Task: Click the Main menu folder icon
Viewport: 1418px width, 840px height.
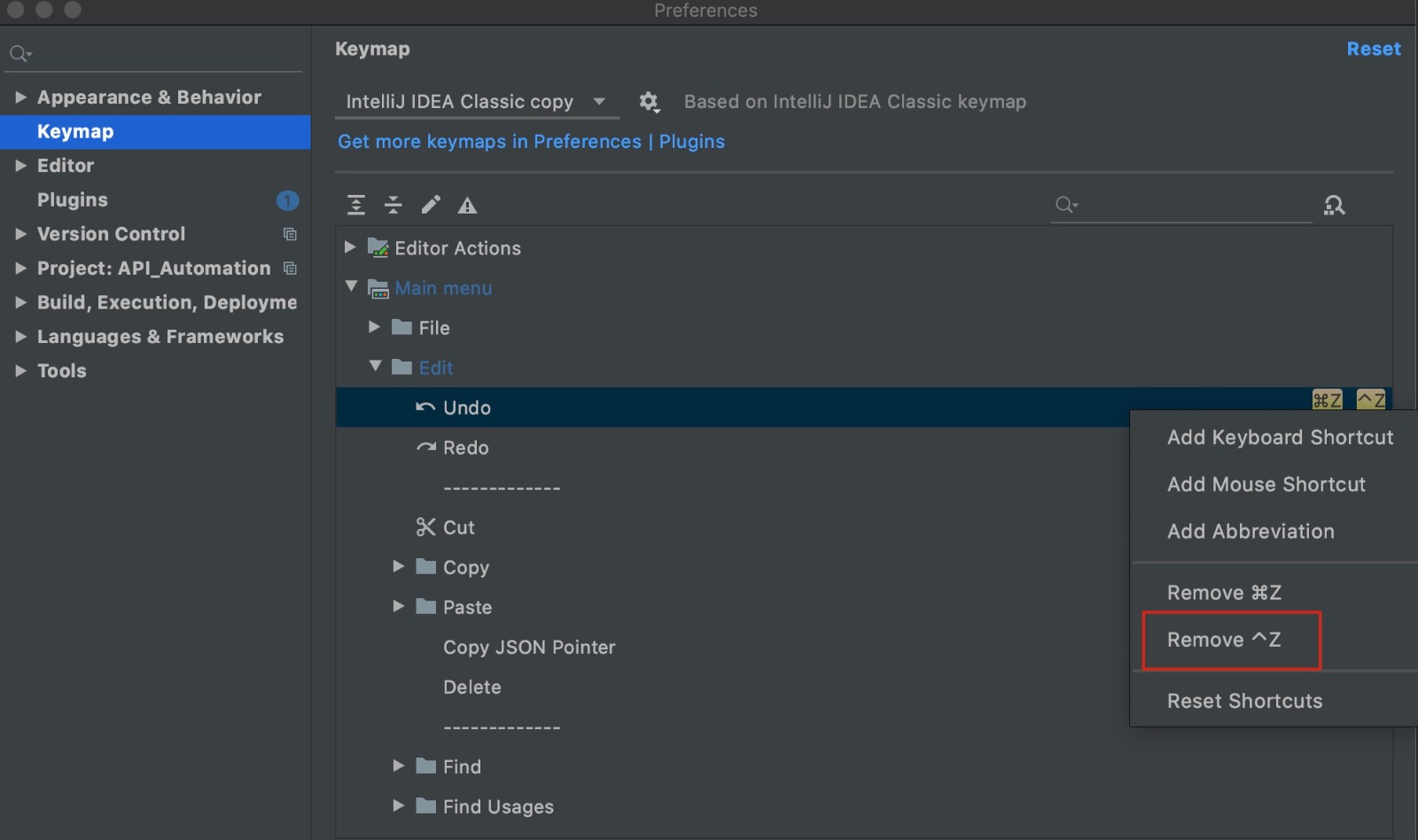Action: pos(378,288)
